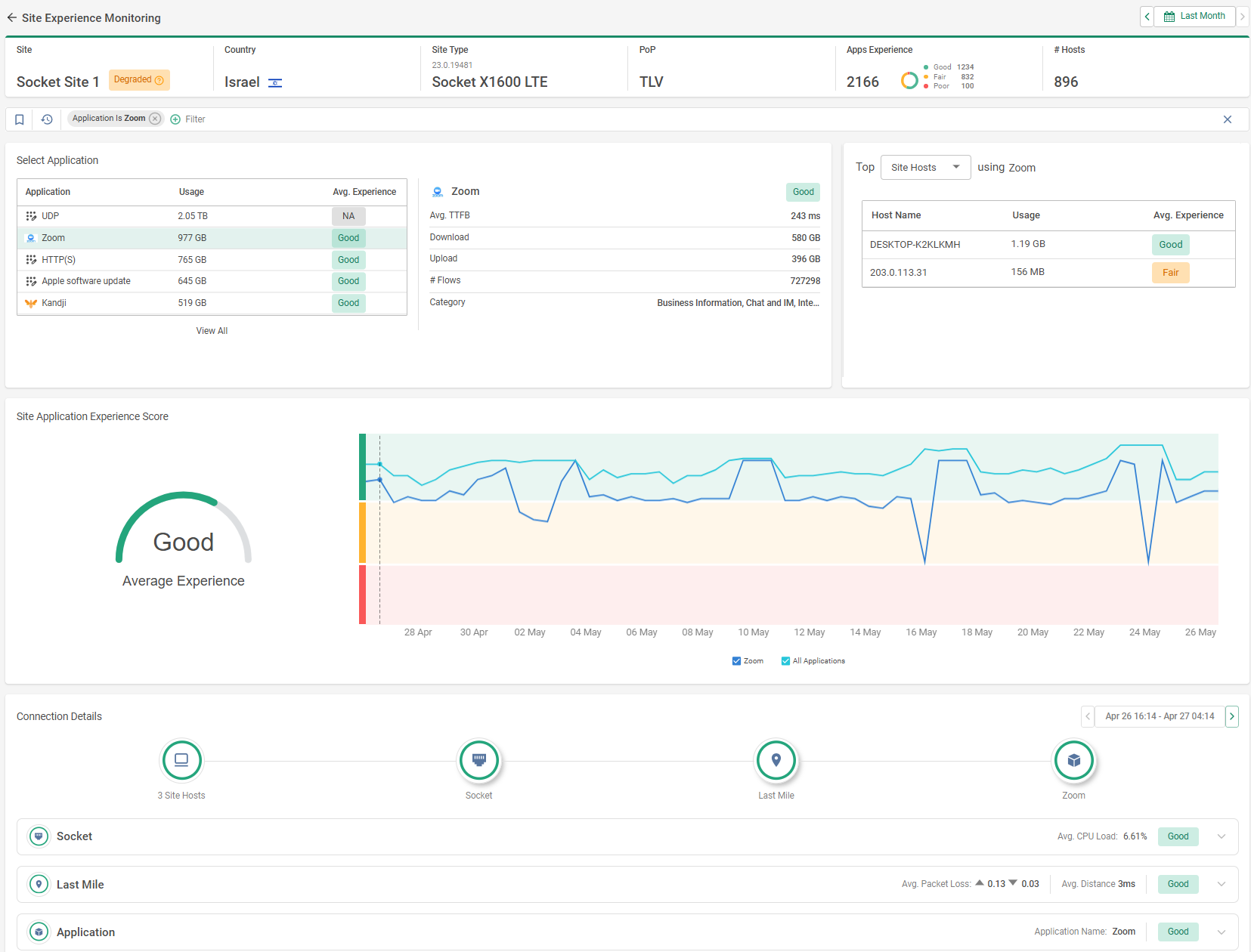Viewport: 1251px width, 952px height.
Task: Go to previous connection time window
Action: pos(1088,716)
